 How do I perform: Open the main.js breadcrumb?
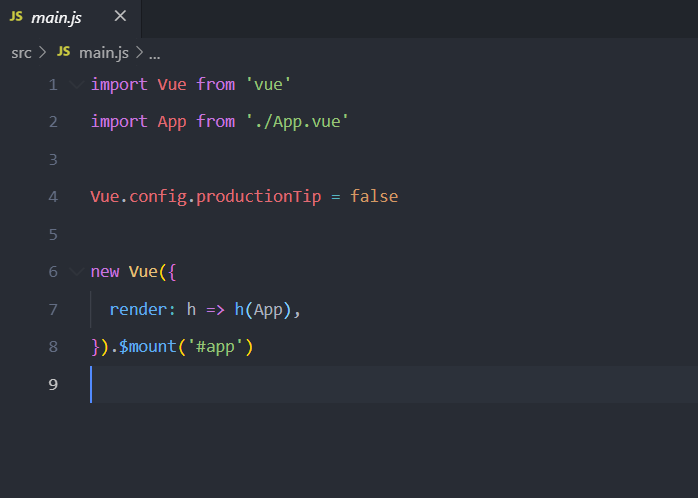(x=103, y=52)
